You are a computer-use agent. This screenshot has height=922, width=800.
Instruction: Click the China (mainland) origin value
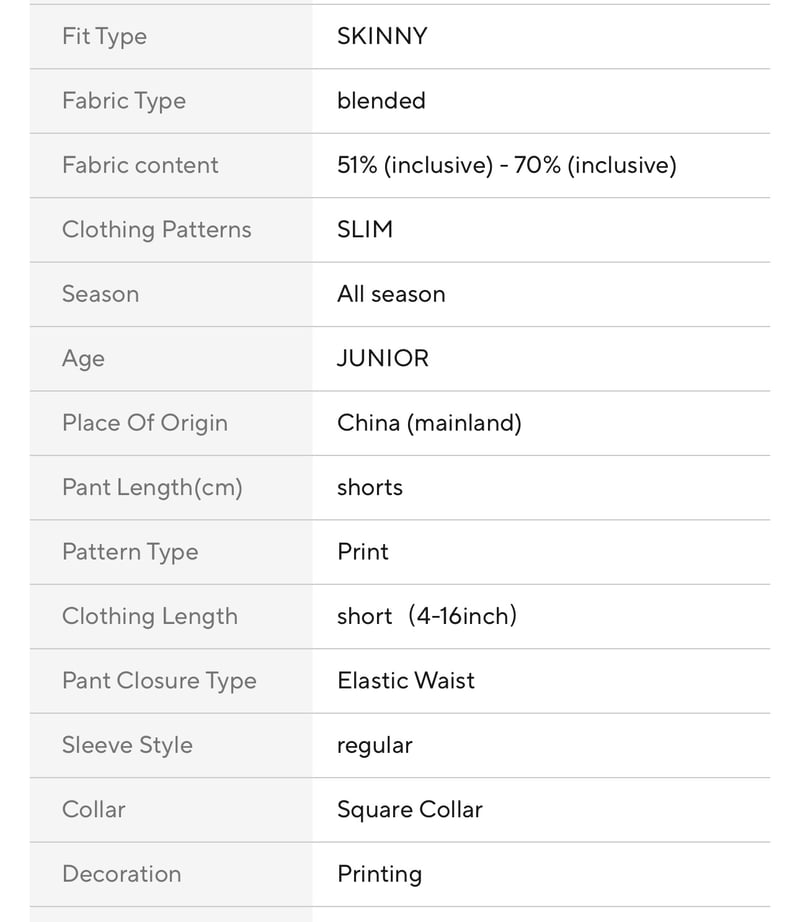[429, 423]
